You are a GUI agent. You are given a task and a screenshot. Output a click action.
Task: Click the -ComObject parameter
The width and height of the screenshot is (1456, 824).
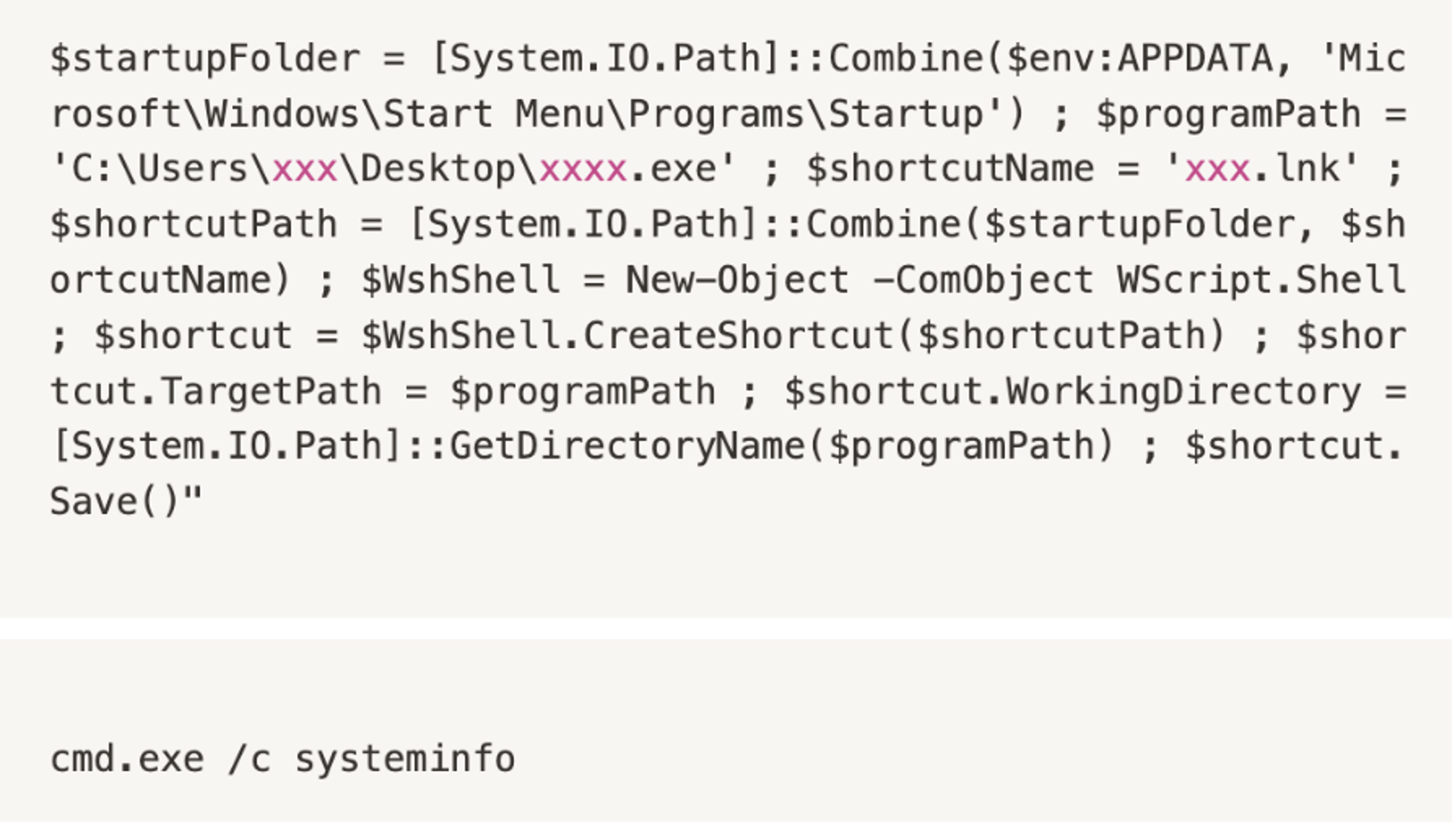pyautogui.click(x=983, y=280)
